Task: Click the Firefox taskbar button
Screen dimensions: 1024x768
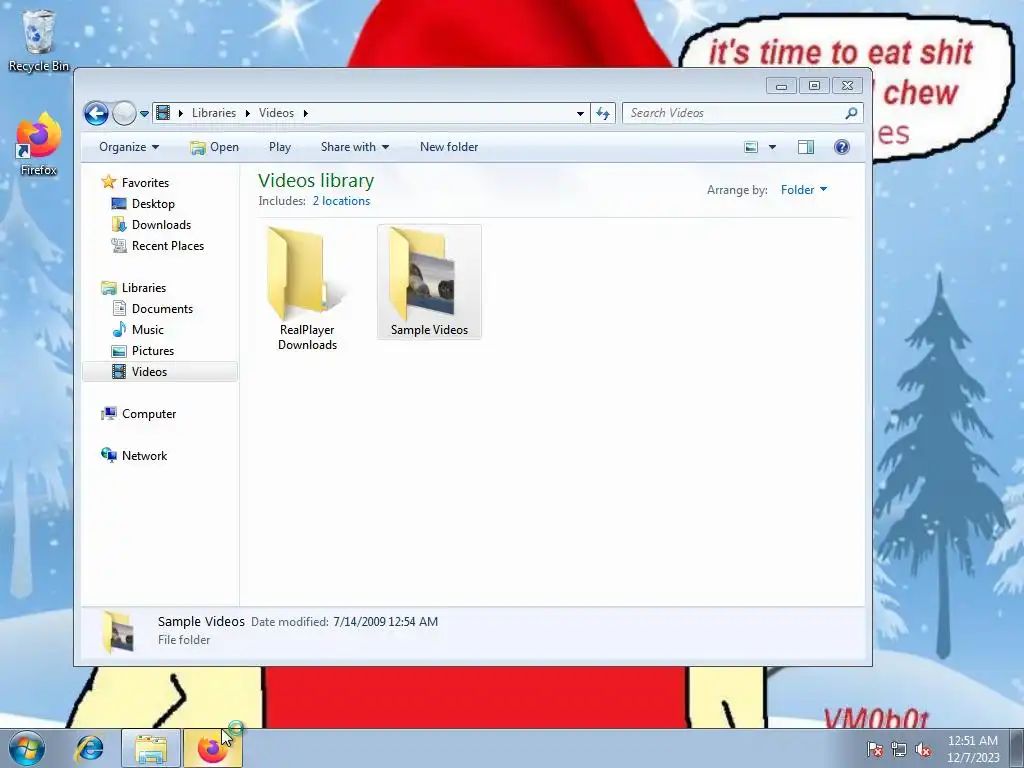Action: pos(212,748)
